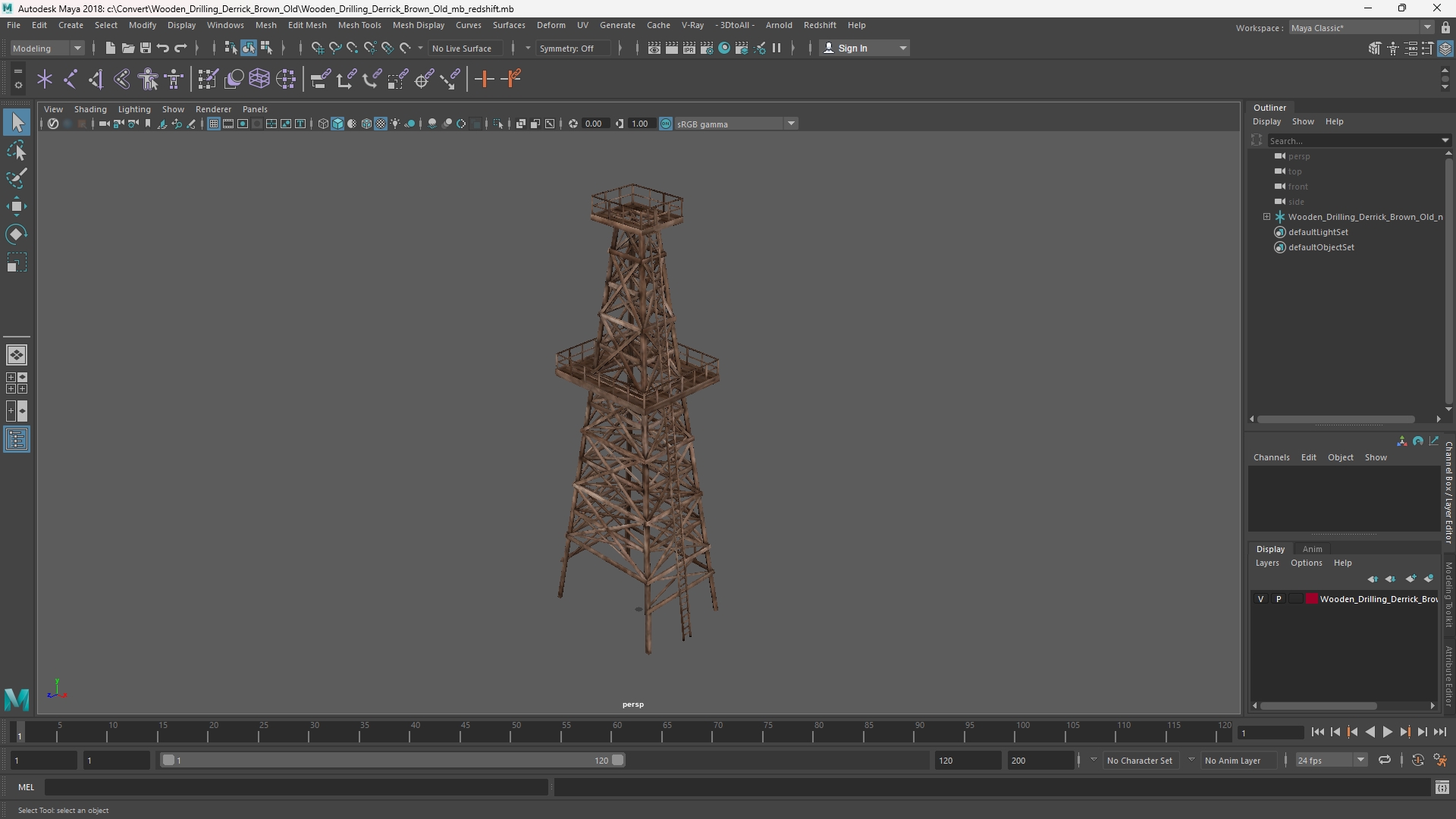Click the Save Scene icon
The height and width of the screenshot is (819, 1456).
145,48
